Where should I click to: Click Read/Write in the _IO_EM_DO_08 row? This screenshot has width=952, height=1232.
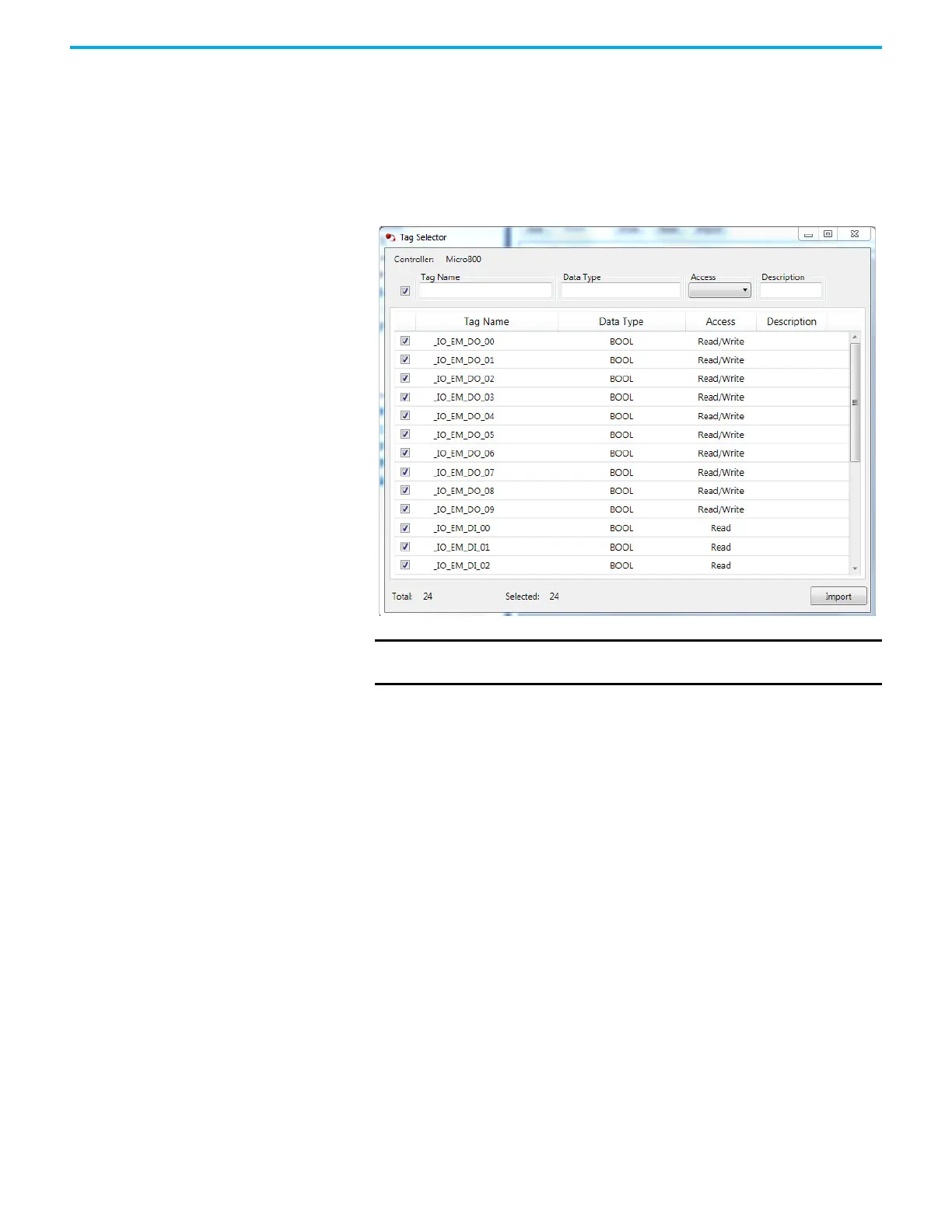tap(721, 491)
